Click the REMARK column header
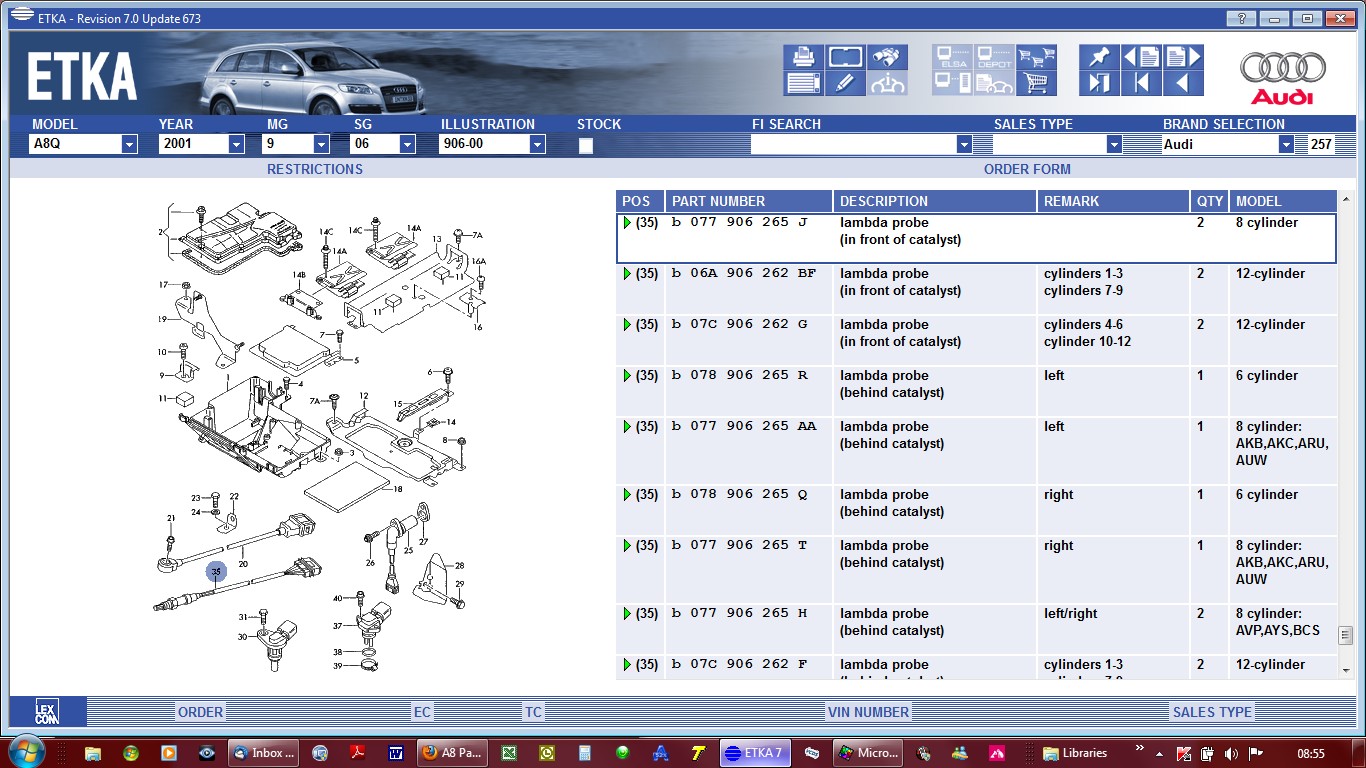 pyautogui.click(x=1113, y=201)
